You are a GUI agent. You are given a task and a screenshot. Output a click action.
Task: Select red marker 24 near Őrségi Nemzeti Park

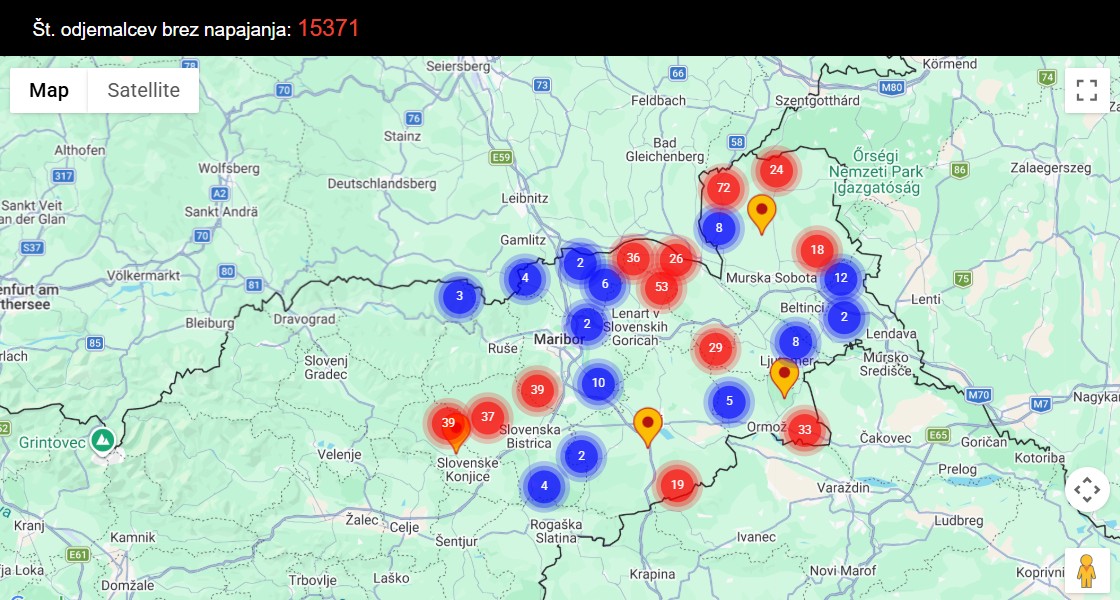(x=777, y=170)
